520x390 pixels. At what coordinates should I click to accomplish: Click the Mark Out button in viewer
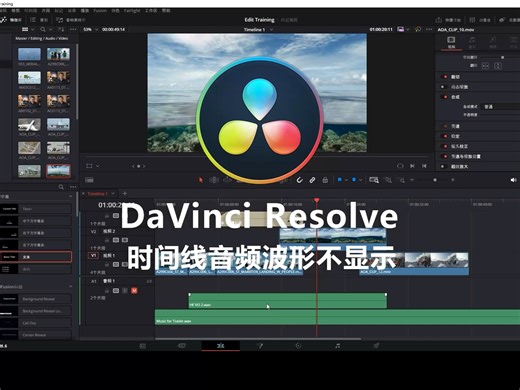(424, 166)
